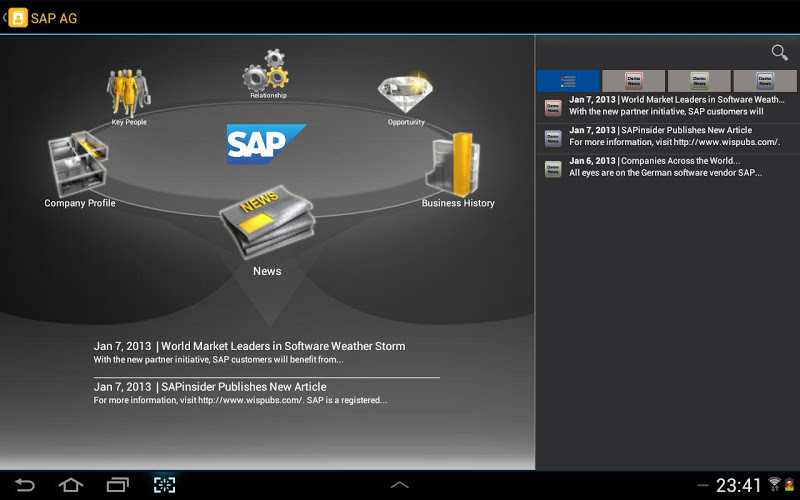Tap the SAP AG title text
The image size is (800, 500).
click(54, 18)
